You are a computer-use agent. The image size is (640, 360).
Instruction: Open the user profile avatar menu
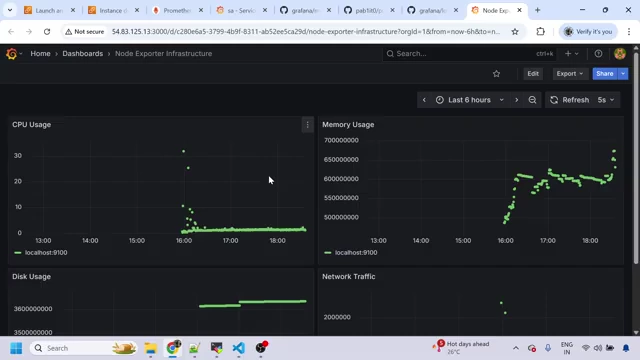[x=620, y=53]
